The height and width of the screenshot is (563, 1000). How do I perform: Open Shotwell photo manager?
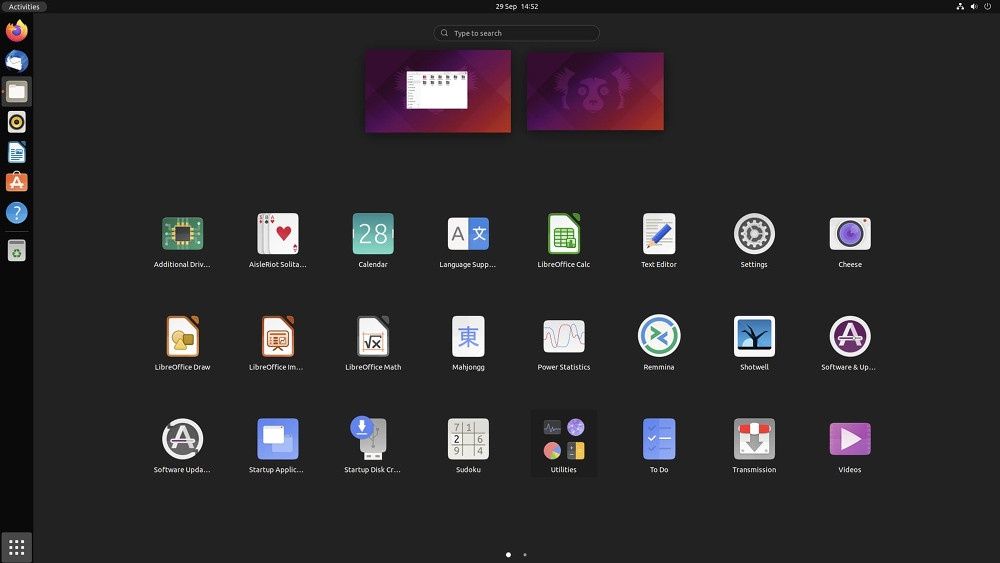pyautogui.click(x=754, y=336)
